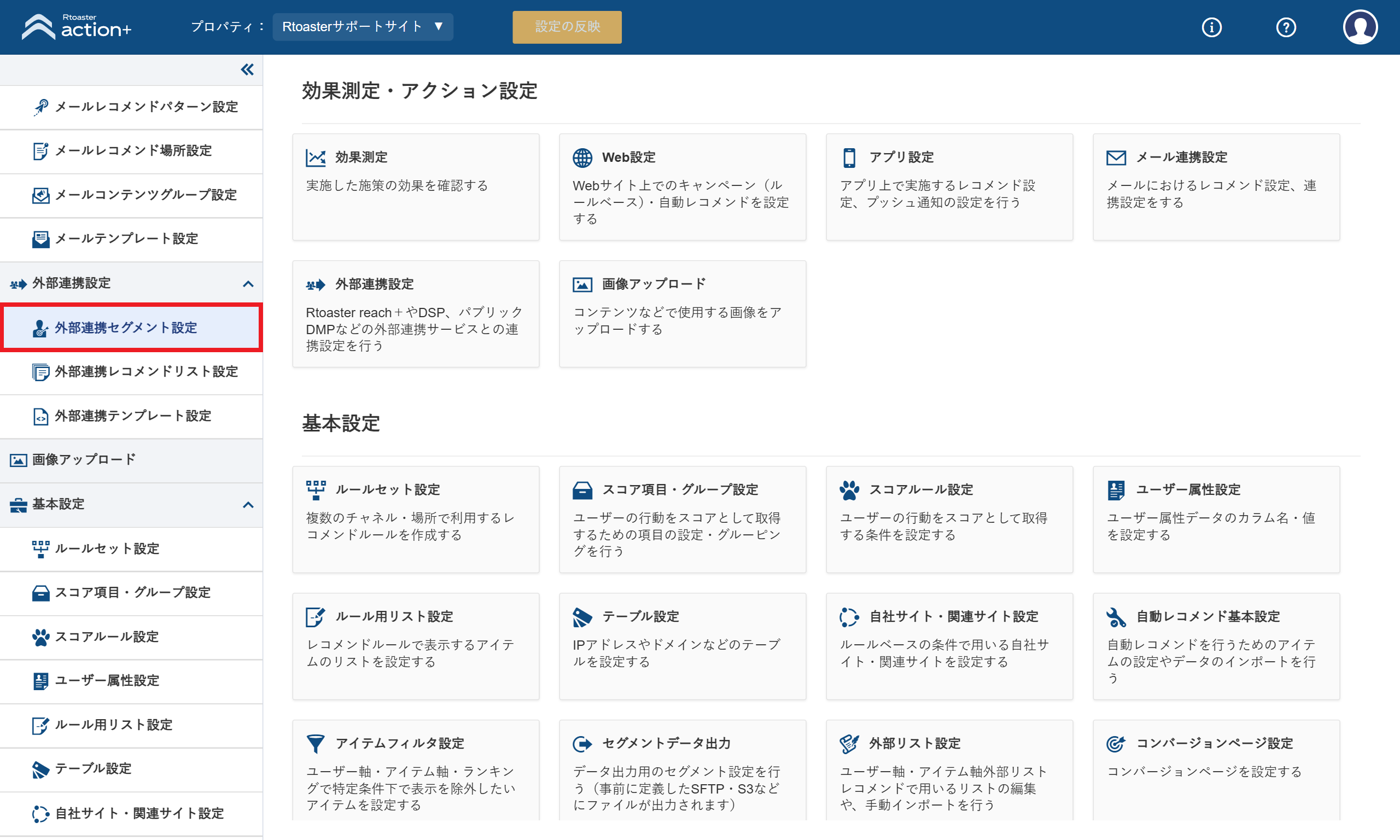Open メールテンプレート設定 in sidebar
The height and width of the screenshot is (840, 1400).
click(x=131, y=239)
